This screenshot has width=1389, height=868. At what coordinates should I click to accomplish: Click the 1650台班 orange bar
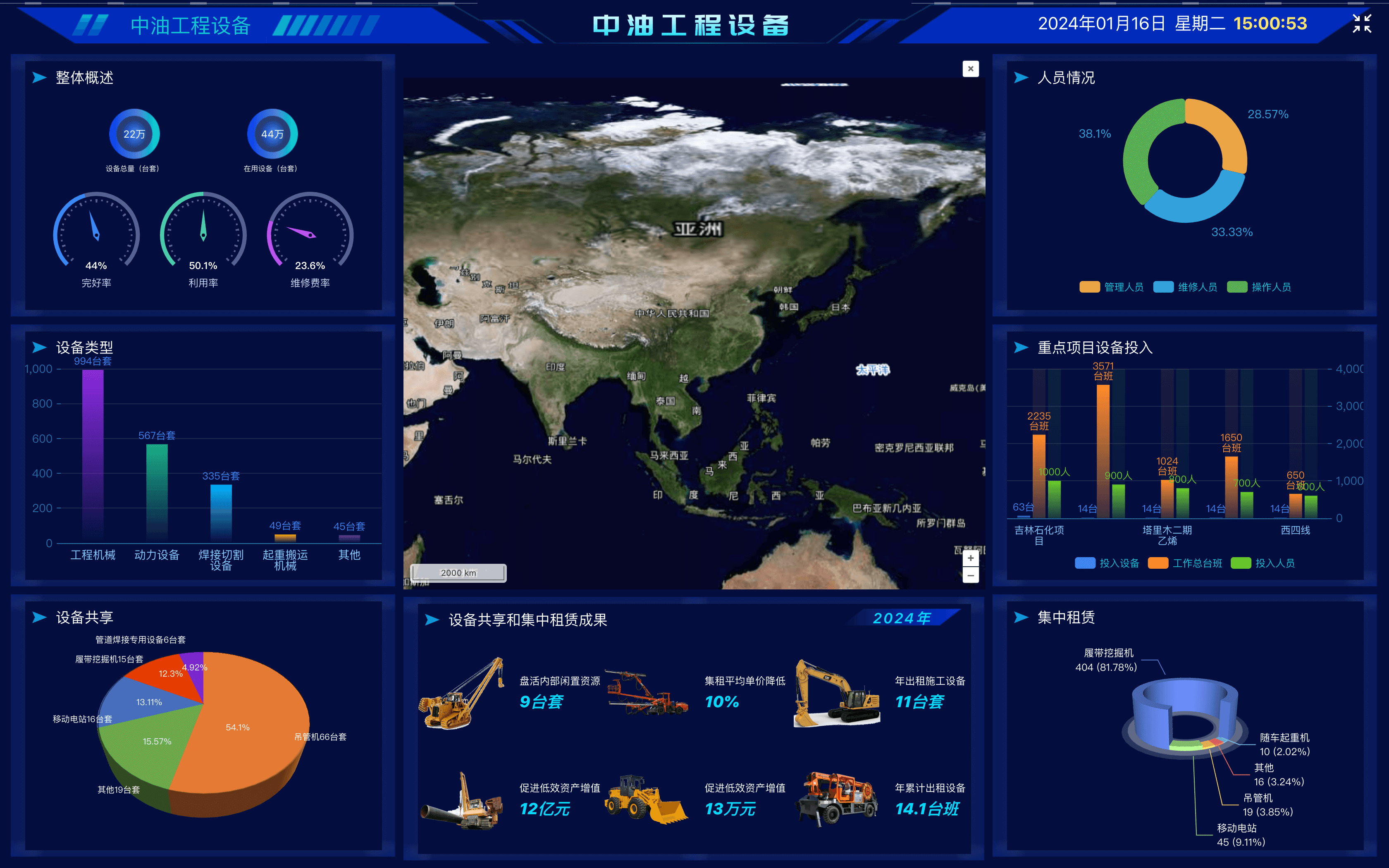1231,487
